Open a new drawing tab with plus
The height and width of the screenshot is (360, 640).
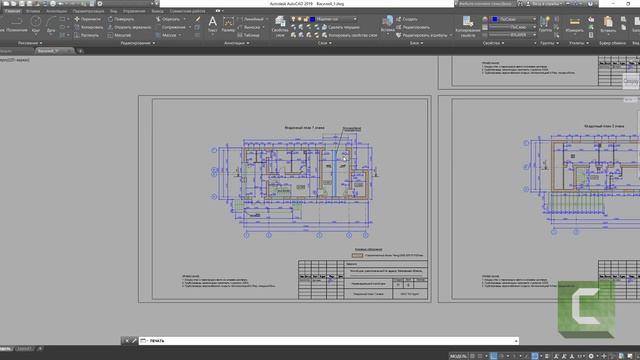[80, 51]
